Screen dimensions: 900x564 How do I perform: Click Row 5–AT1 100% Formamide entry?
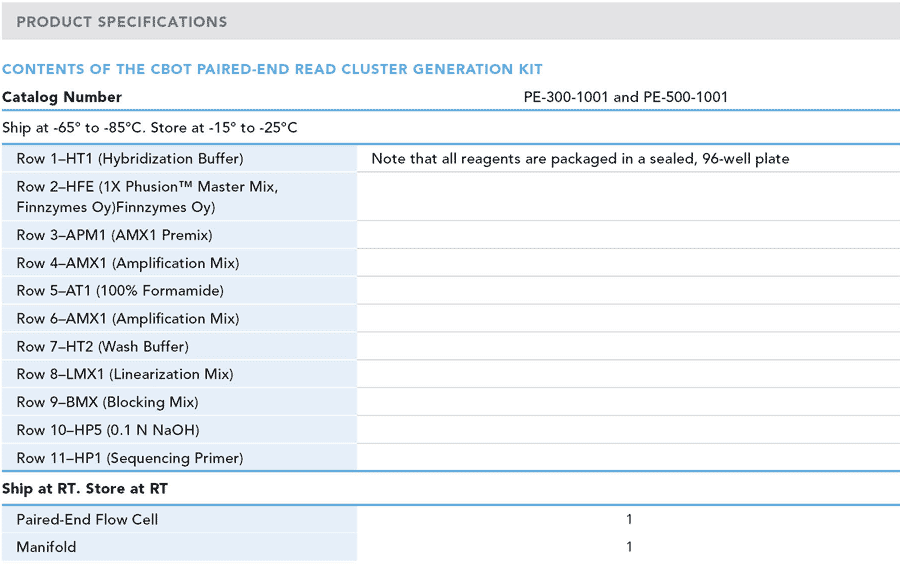(179, 291)
